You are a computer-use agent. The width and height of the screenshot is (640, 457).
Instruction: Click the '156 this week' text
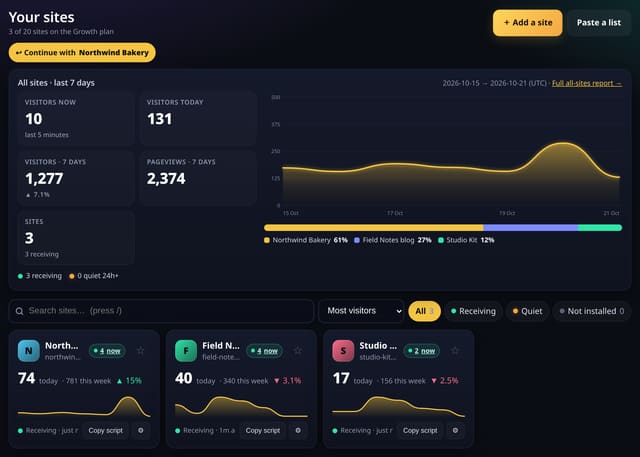tap(402, 381)
